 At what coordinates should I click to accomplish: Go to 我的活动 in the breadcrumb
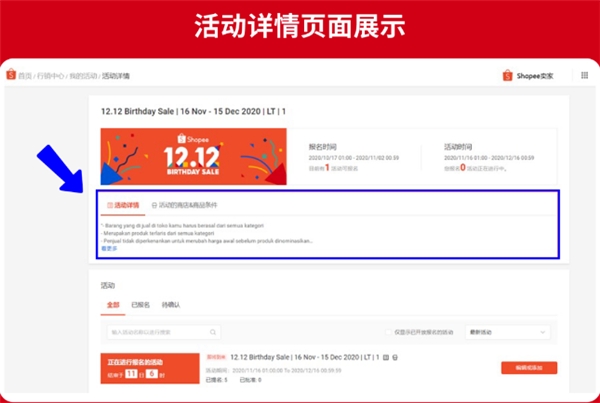pos(83,76)
